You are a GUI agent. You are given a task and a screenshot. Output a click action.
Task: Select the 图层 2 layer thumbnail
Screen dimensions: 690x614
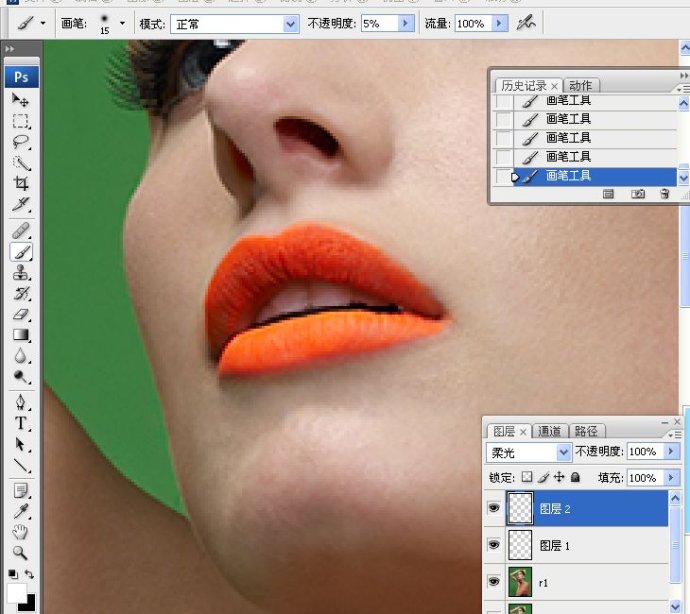point(520,508)
